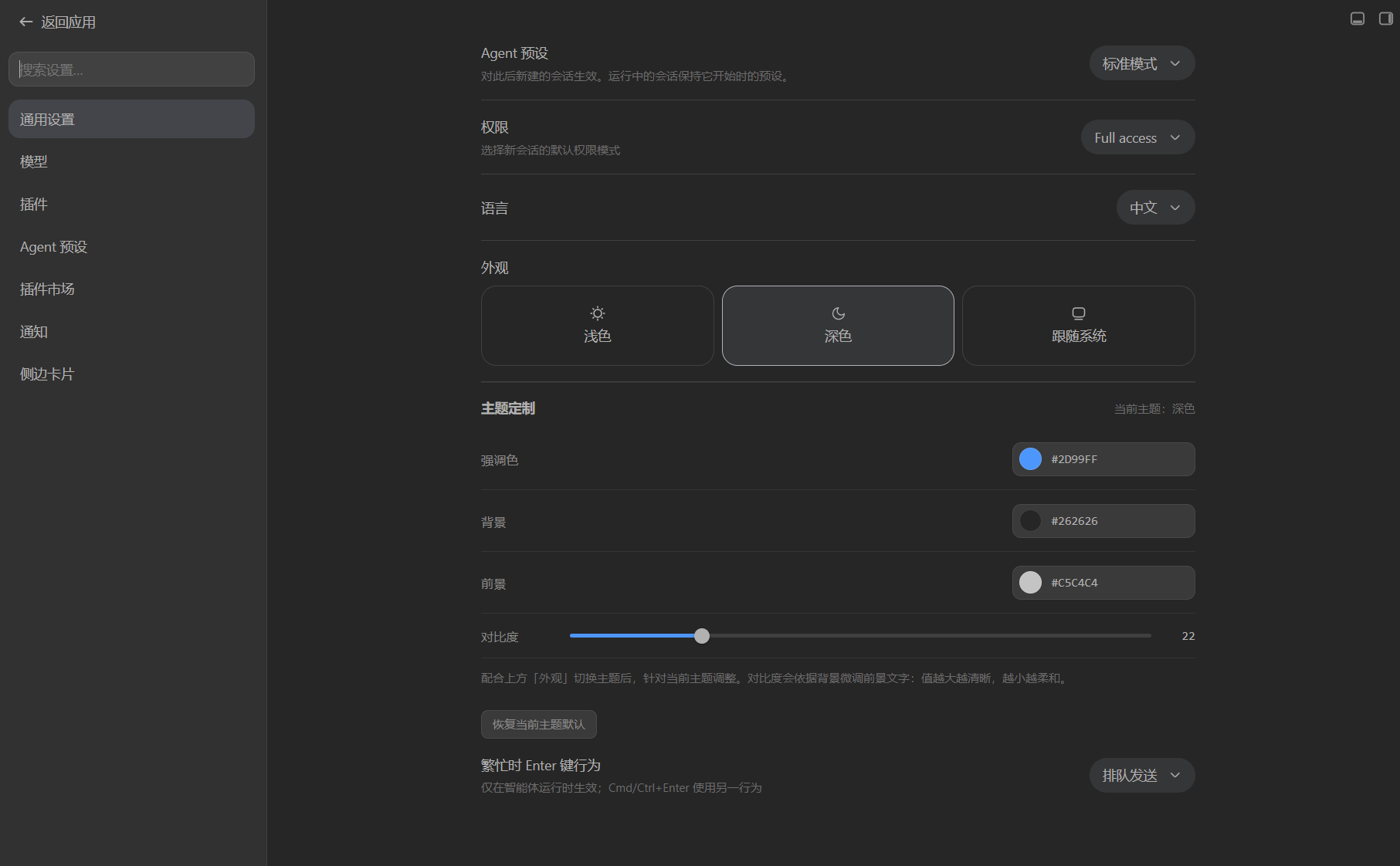This screenshot has width=1400, height=866.
Task: Open the 排队发送 Enter behavior dropdown
Action: point(1142,776)
